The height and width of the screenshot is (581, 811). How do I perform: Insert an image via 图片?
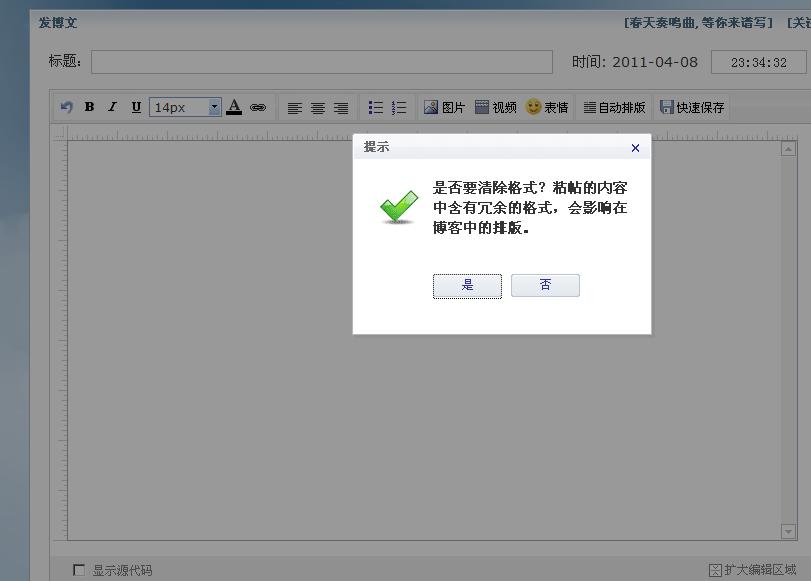pyautogui.click(x=444, y=107)
